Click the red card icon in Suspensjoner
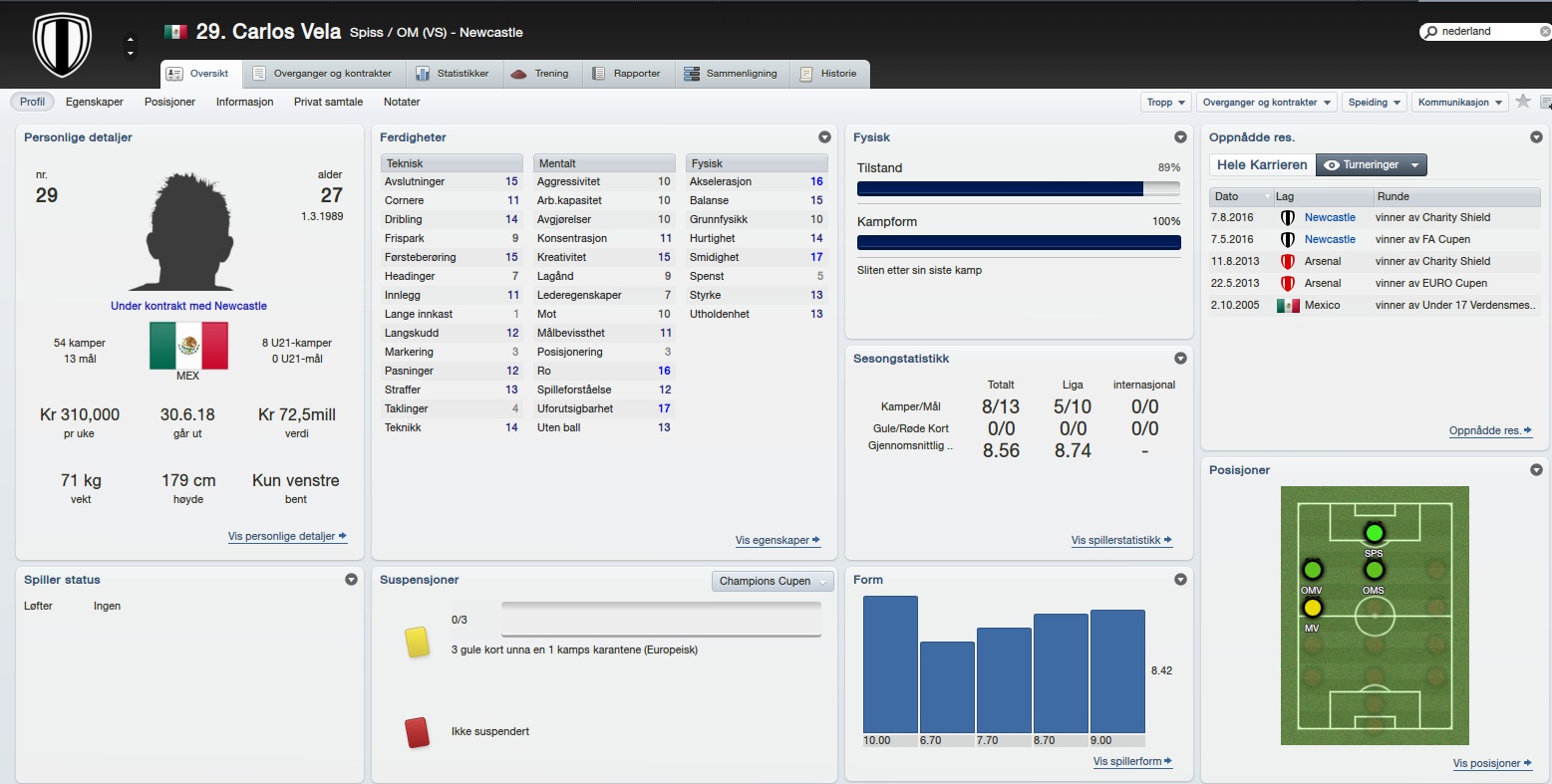Screen dimensions: 1552x784 (417, 732)
